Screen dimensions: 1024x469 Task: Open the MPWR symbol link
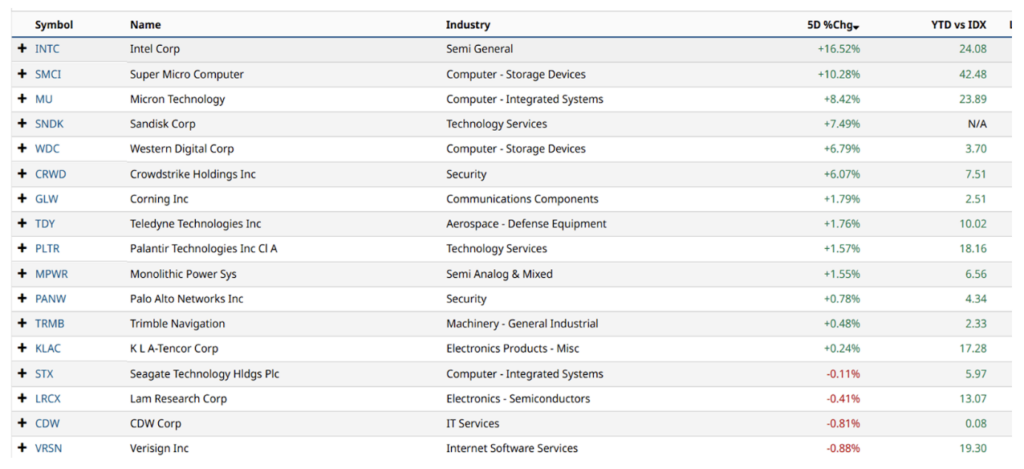point(52,274)
